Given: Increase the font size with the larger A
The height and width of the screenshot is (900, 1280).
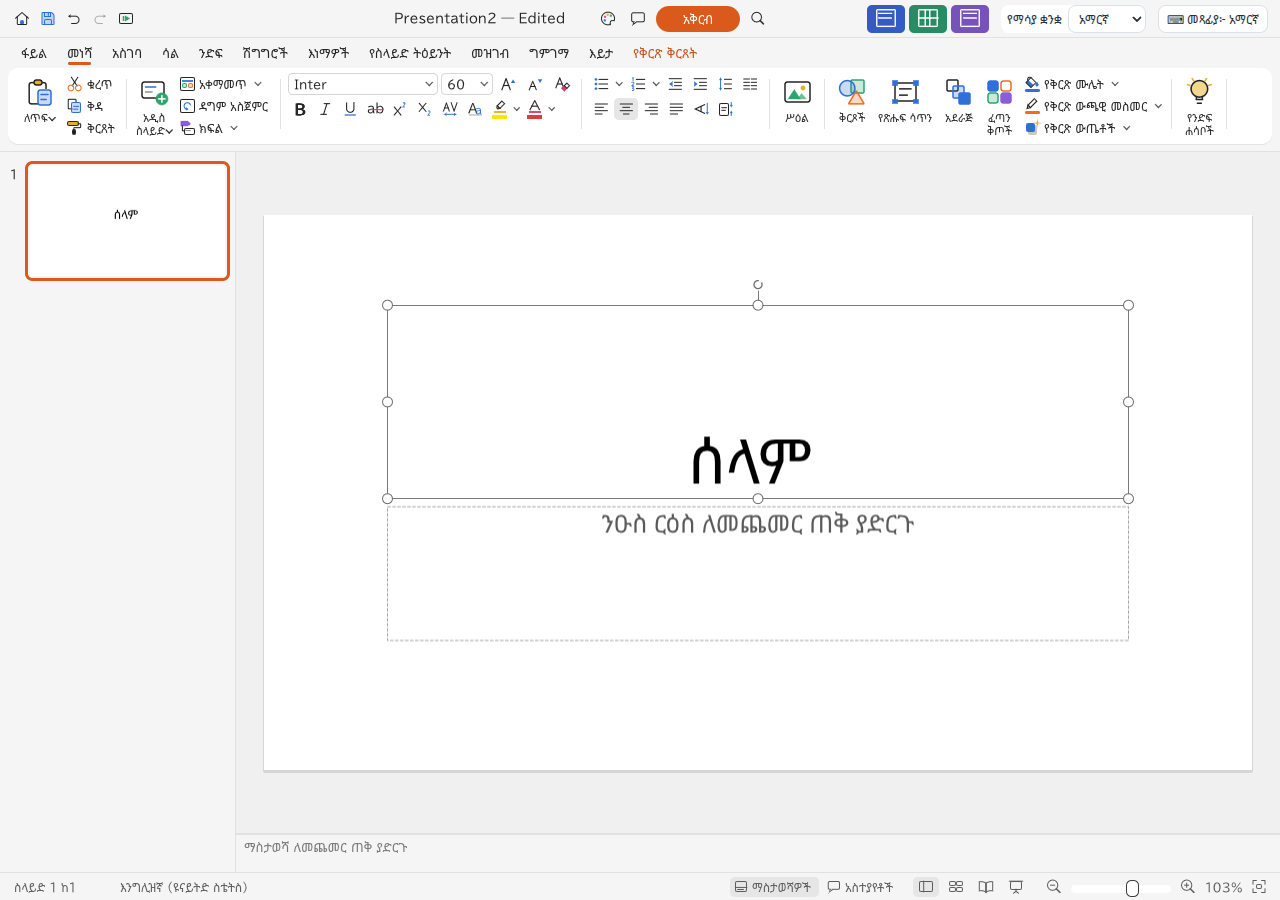Looking at the screenshot, I should point(508,84).
